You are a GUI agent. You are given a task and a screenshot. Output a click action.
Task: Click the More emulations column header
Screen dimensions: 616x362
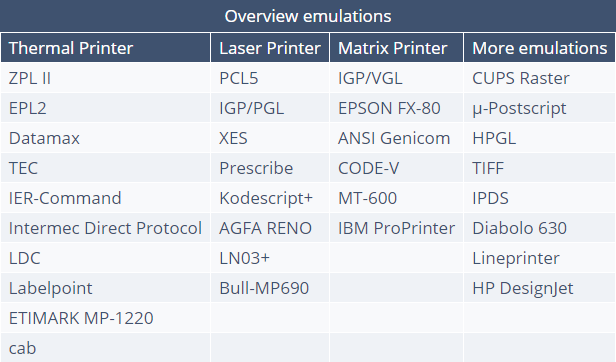click(539, 48)
